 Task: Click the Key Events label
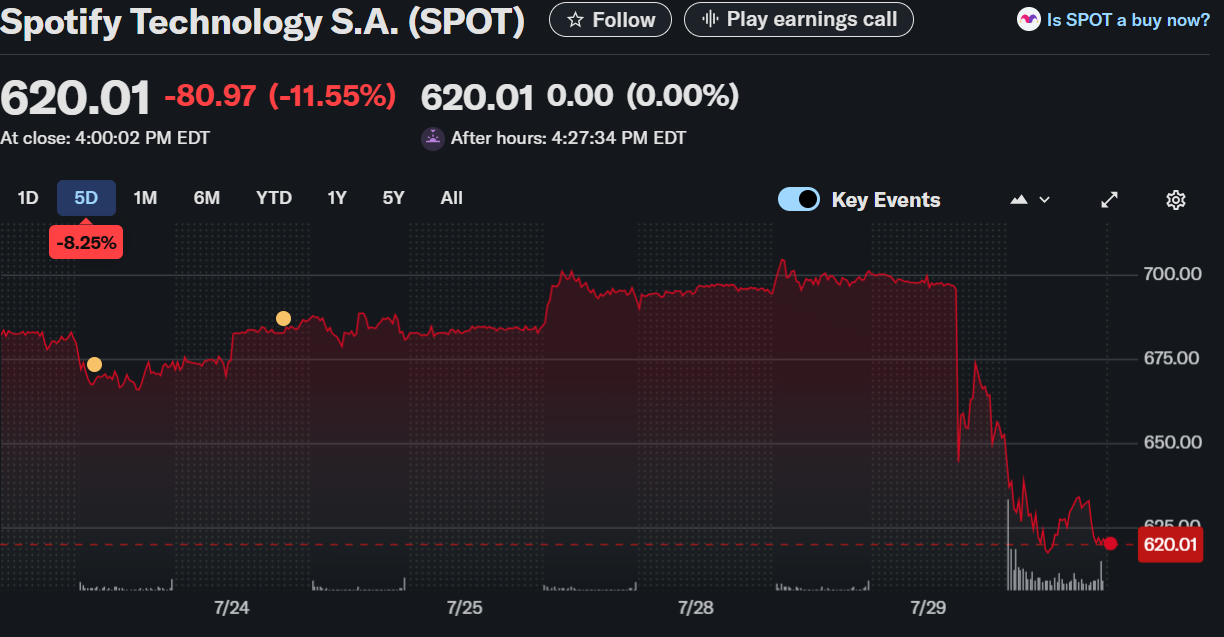point(886,200)
